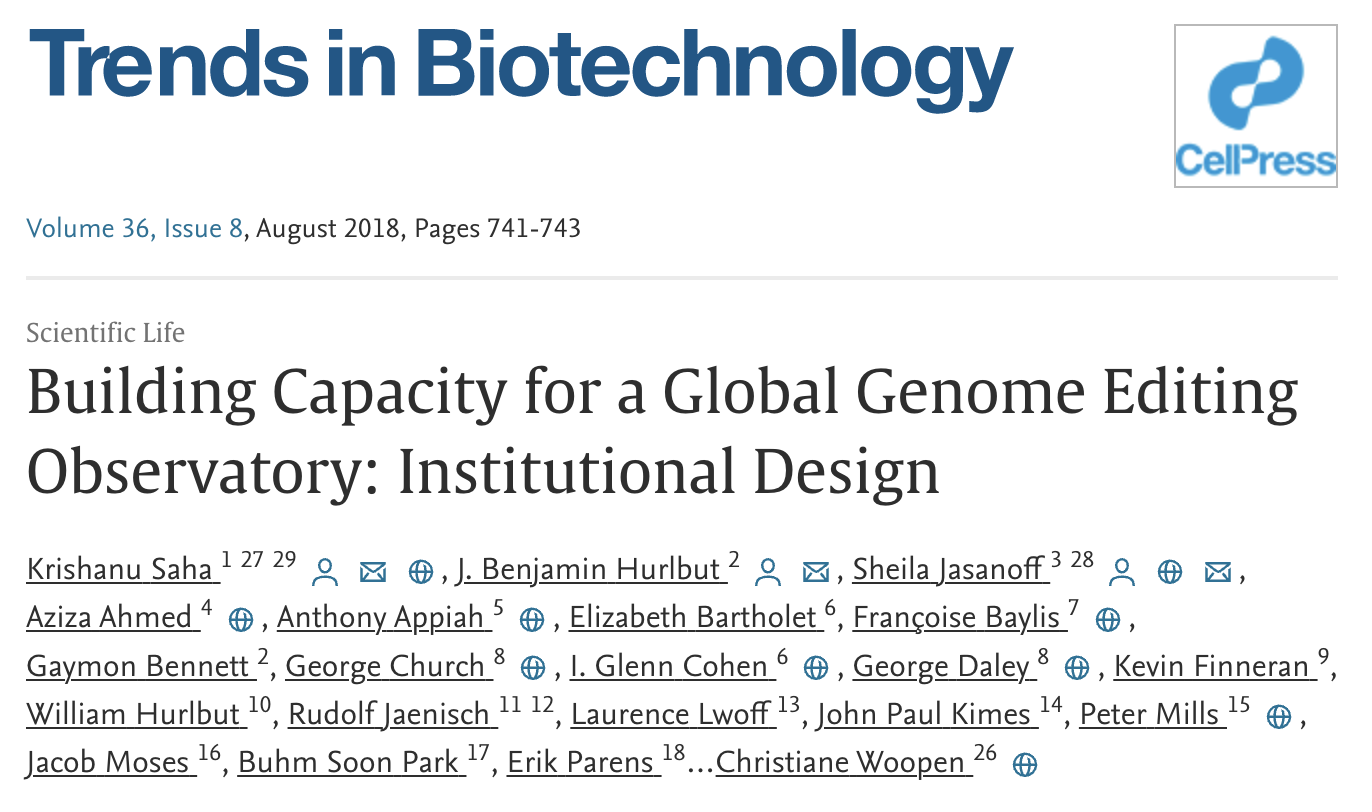Click the envelope icon after Sheila Jasanoff
This screenshot has height=812, width=1372.
[1217, 572]
